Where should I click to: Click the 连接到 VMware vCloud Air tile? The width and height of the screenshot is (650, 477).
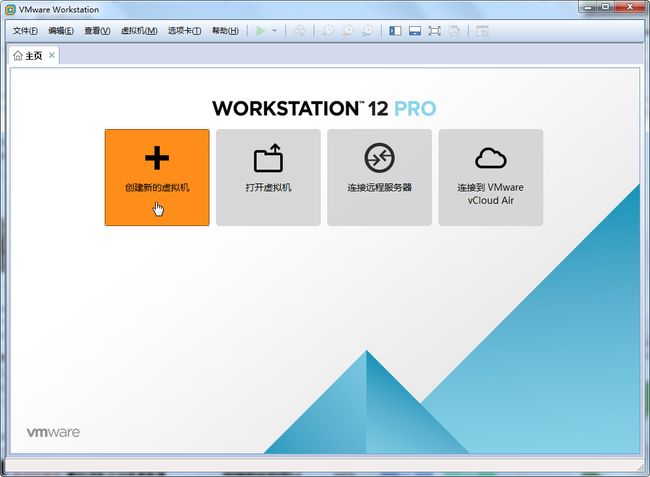click(491, 177)
